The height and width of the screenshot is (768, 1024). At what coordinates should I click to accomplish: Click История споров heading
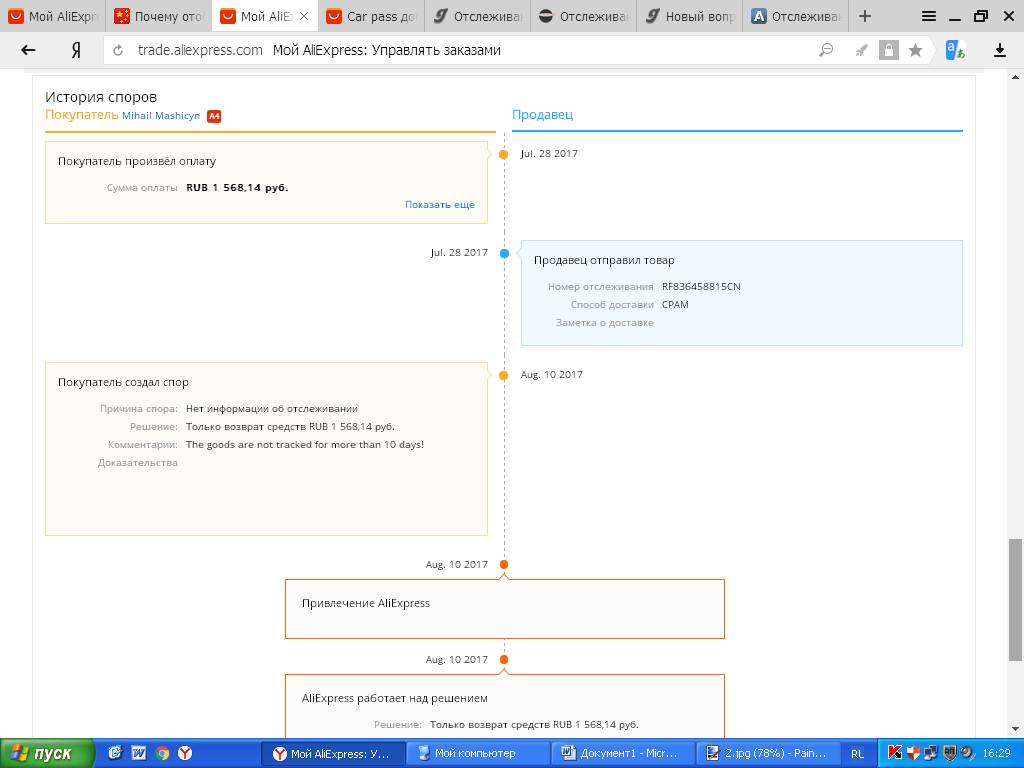click(x=101, y=97)
